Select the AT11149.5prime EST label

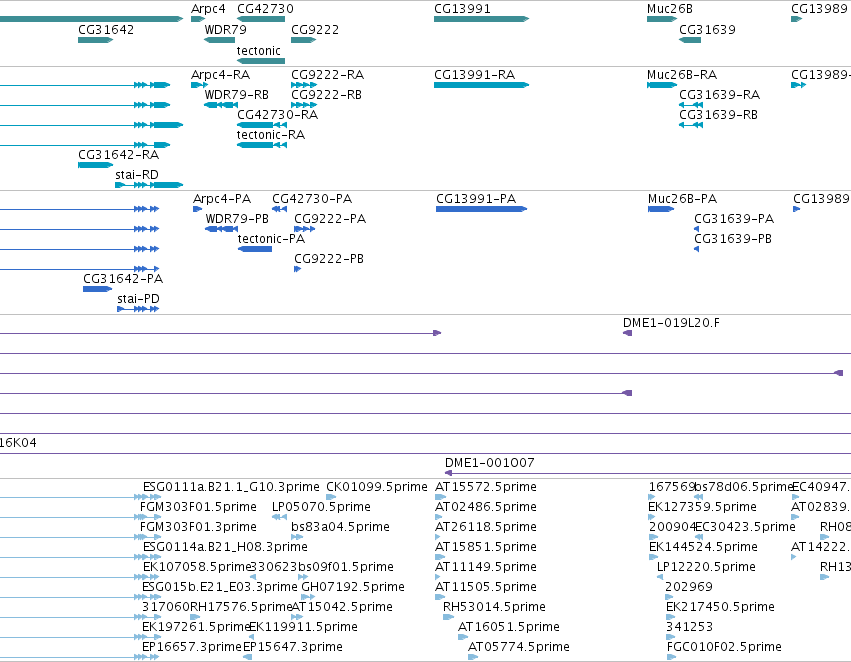click(486, 568)
